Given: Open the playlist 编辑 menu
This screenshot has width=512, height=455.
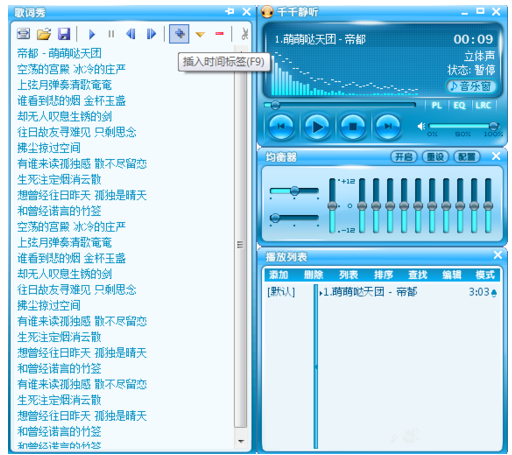Looking at the screenshot, I should (x=452, y=275).
